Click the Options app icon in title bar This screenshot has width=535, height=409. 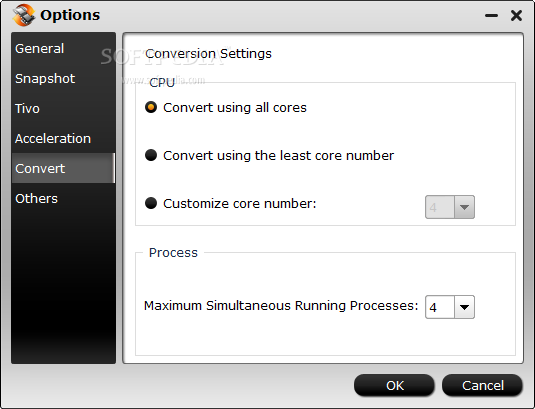24,15
